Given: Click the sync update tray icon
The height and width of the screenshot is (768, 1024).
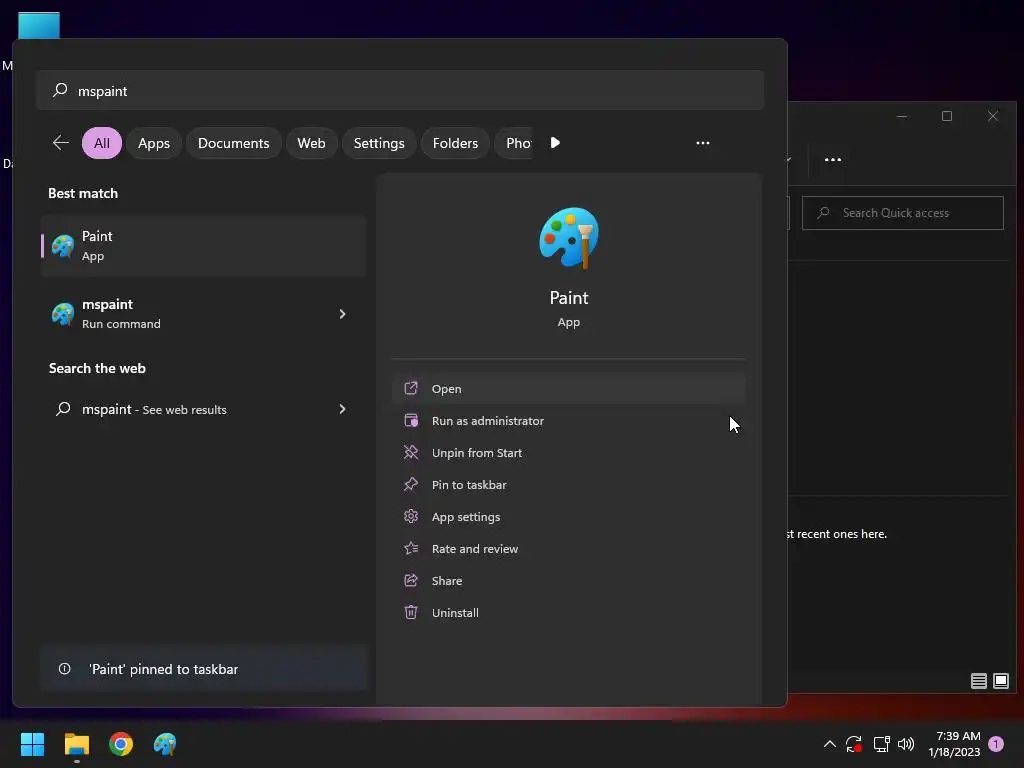Looking at the screenshot, I should [x=854, y=744].
